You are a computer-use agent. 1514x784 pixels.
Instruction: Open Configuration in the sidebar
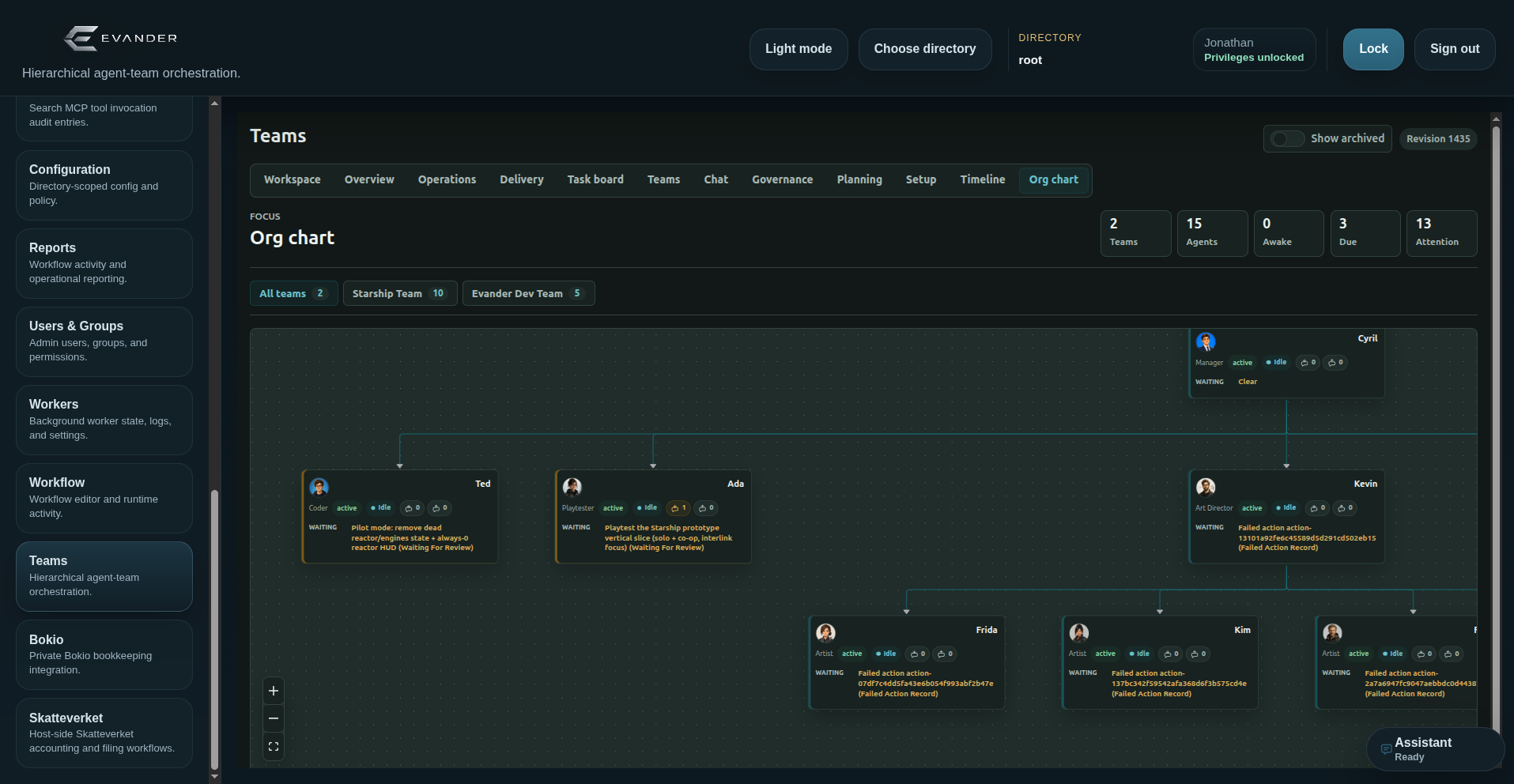point(104,185)
